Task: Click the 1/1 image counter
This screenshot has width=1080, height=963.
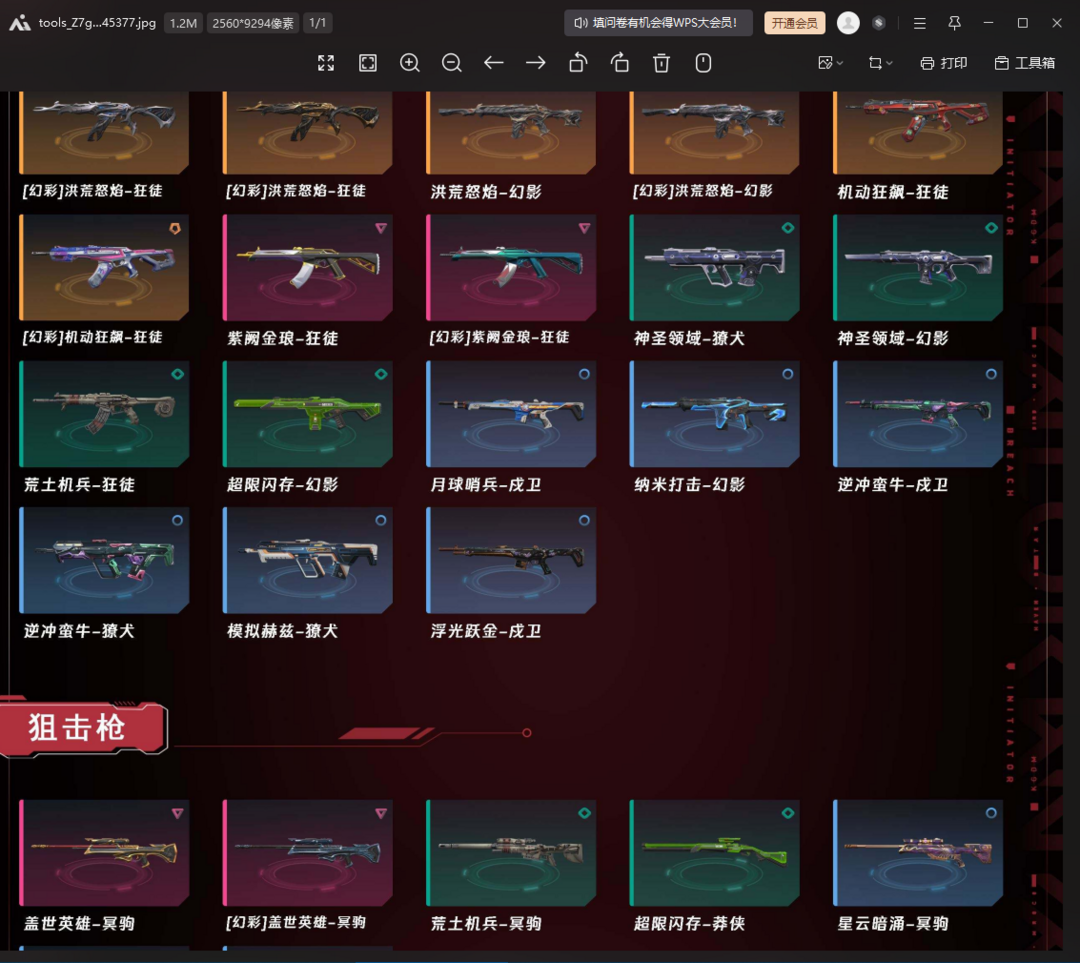Action: [x=318, y=23]
